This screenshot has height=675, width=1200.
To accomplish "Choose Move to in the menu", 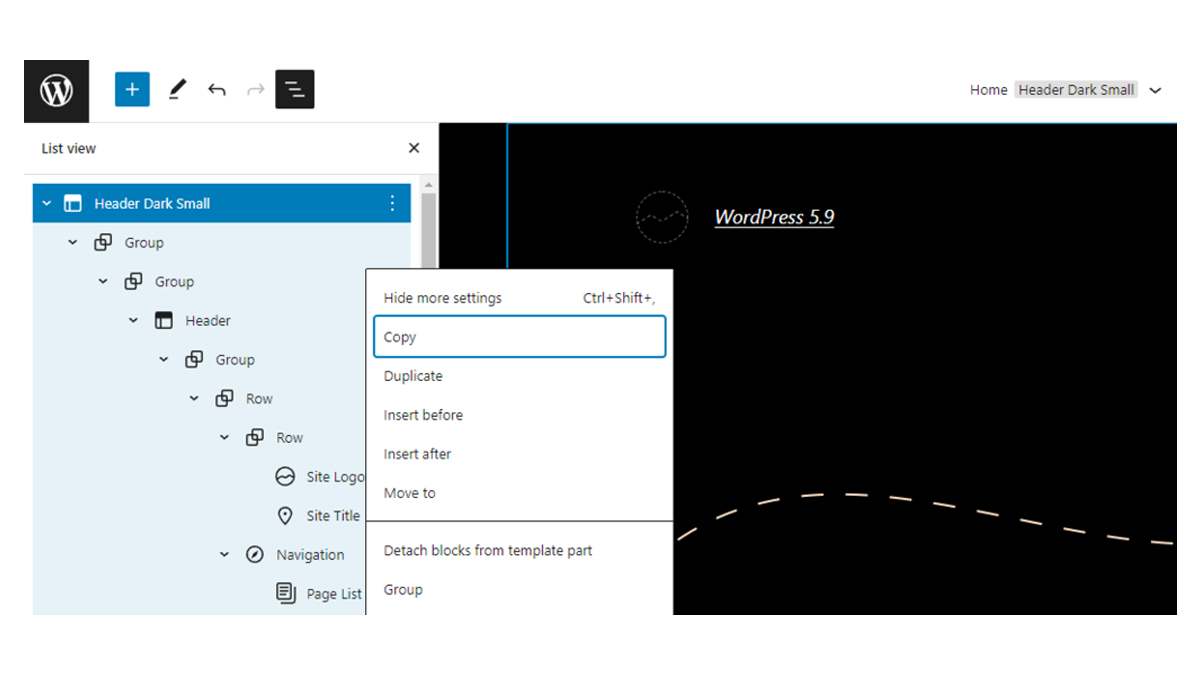I will 519,493.
